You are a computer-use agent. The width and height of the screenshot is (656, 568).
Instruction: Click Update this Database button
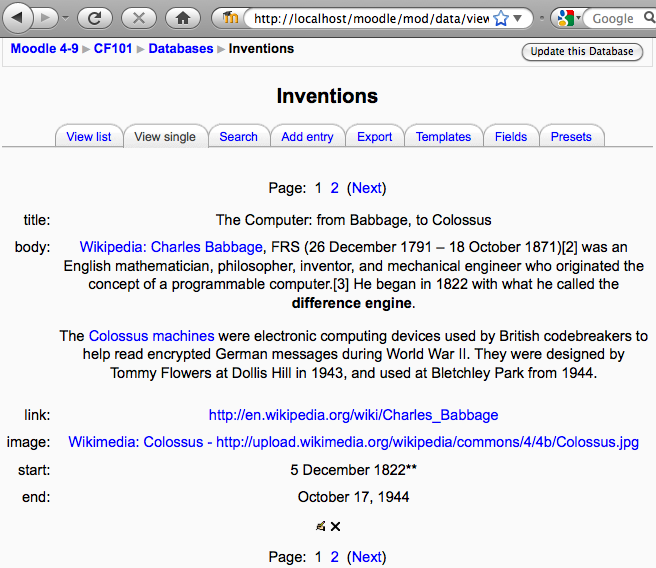(x=582, y=51)
